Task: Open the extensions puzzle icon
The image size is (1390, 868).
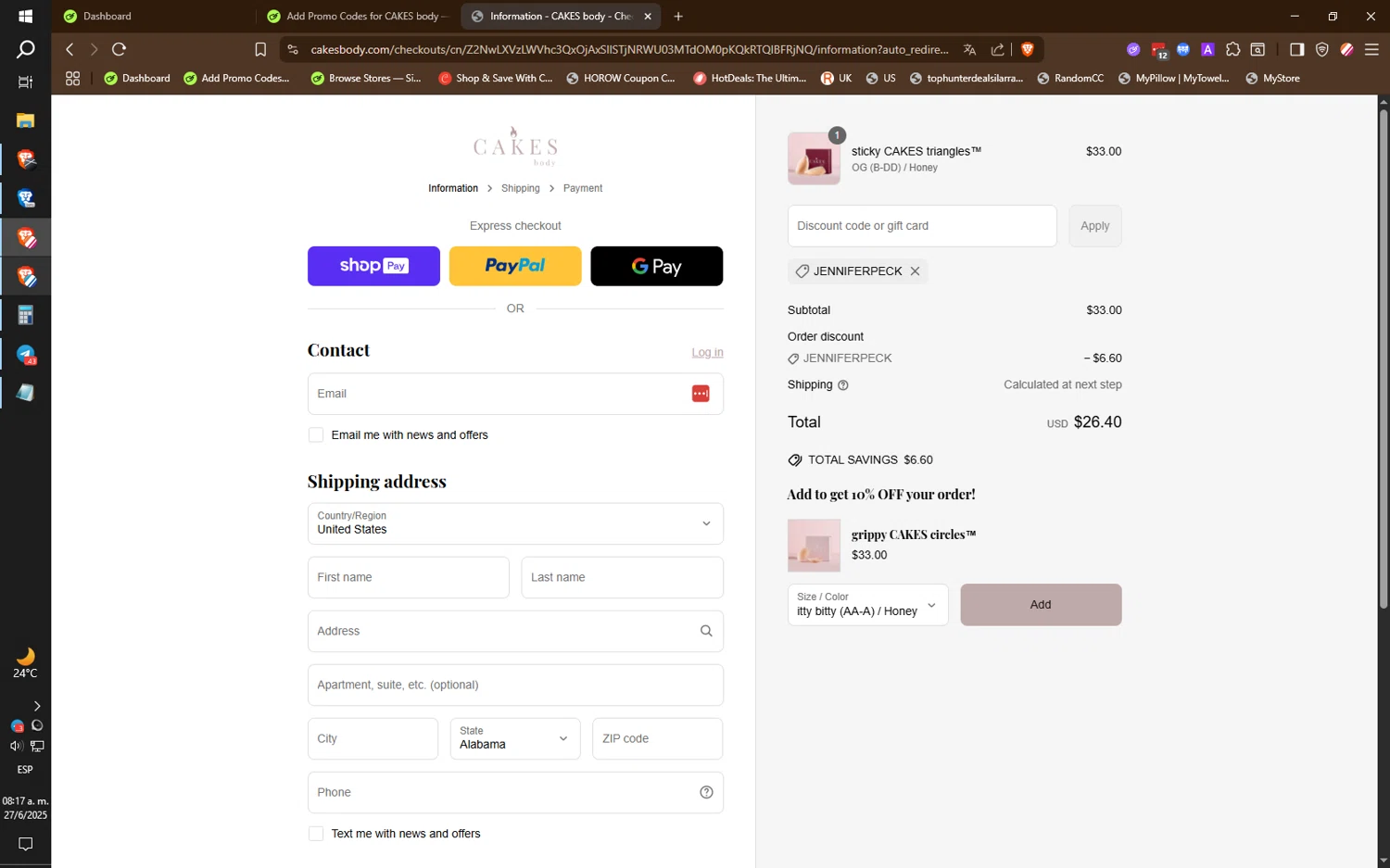Action: pyautogui.click(x=1232, y=49)
